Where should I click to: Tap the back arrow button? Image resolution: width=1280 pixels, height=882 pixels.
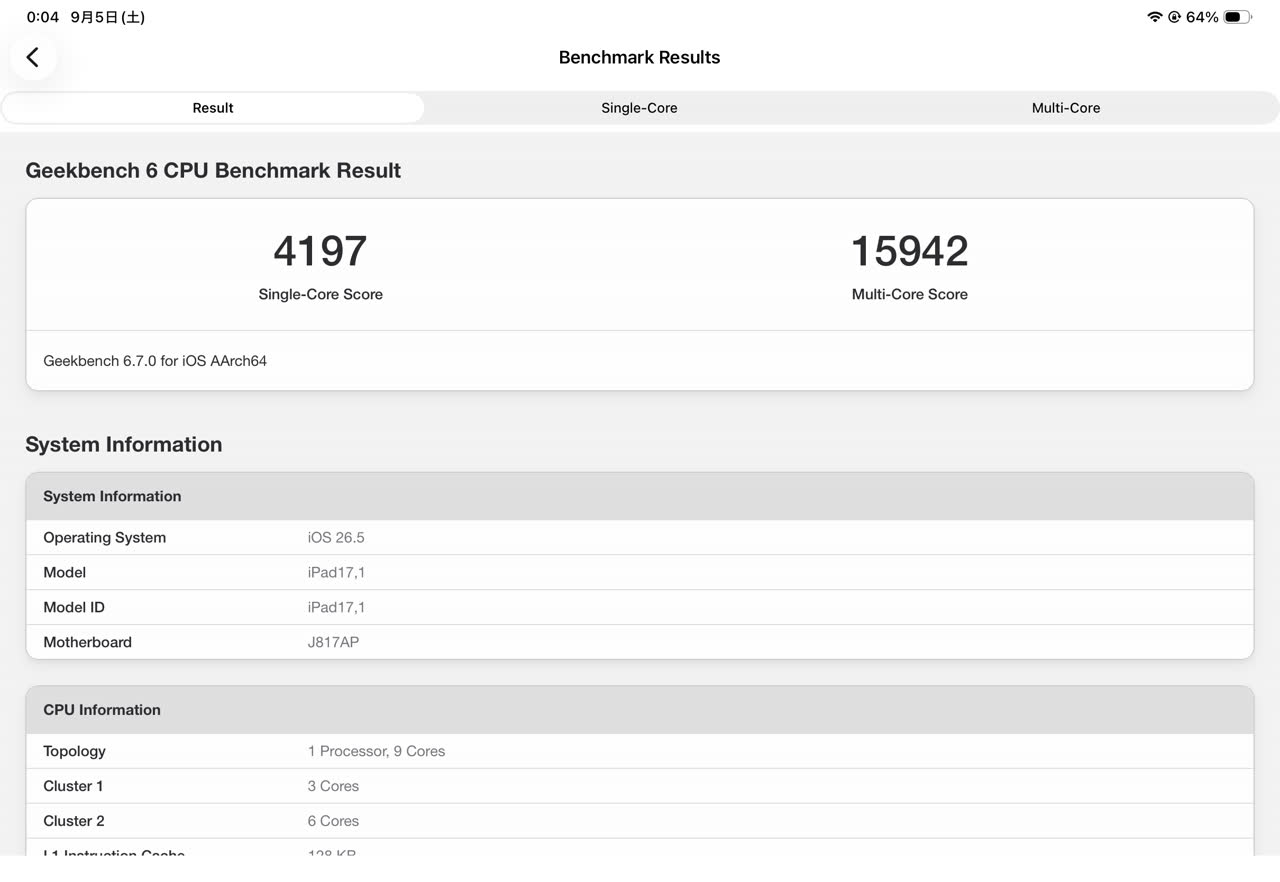(x=33, y=57)
